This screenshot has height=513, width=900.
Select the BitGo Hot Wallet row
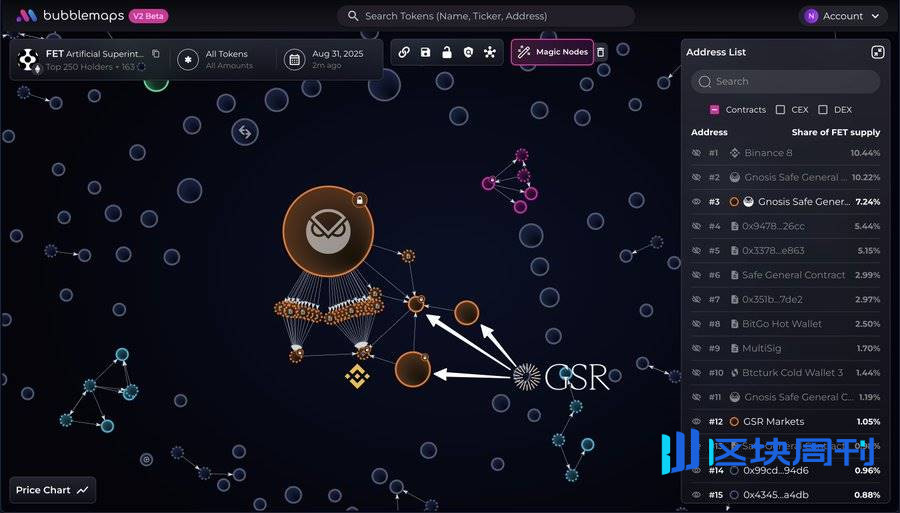[x=785, y=324]
